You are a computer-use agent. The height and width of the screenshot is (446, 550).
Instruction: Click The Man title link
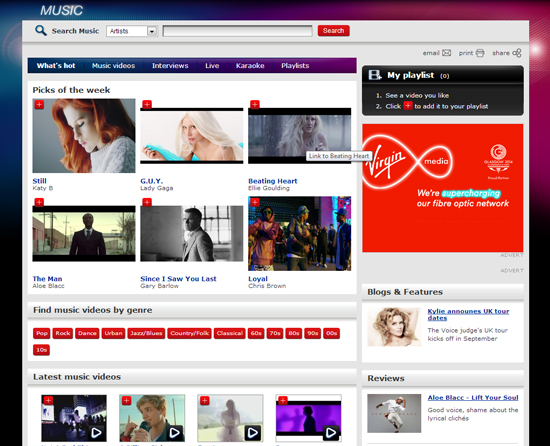[x=47, y=279]
